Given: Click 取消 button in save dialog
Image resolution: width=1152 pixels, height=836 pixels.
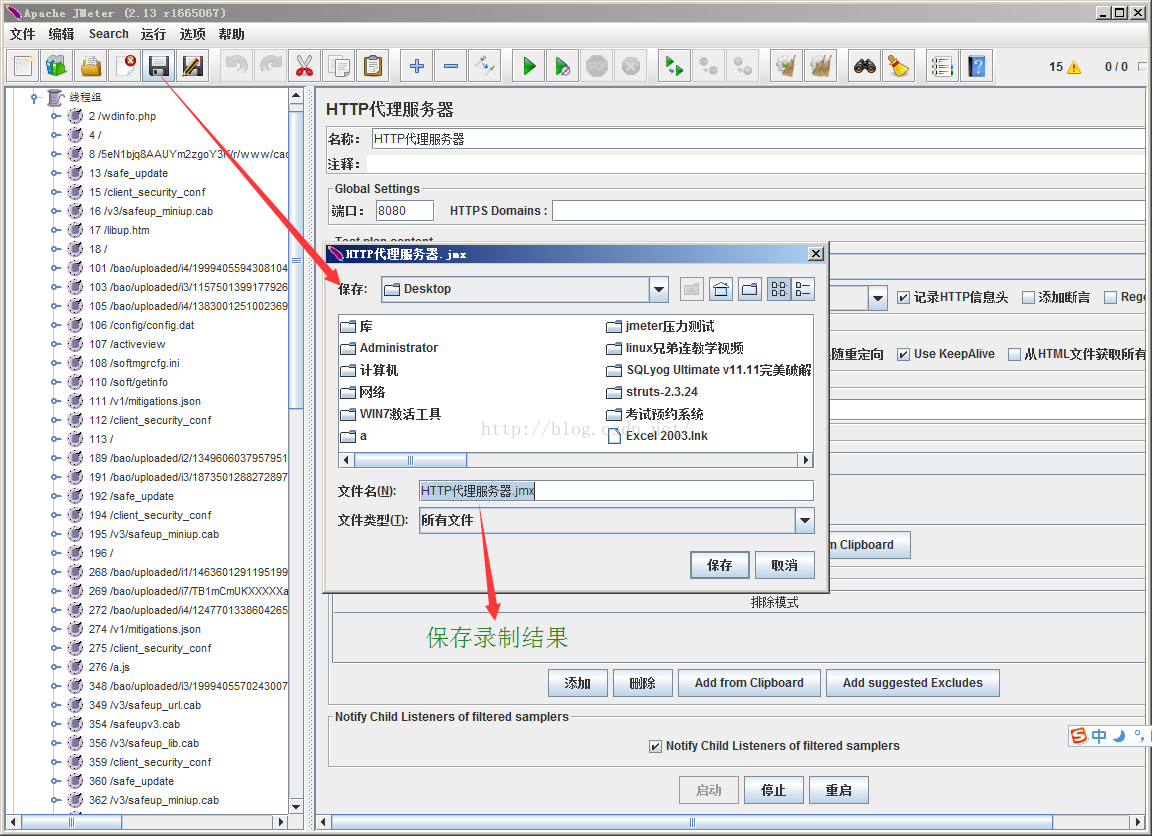Looking at the screenshot, I should pos(785,565).
